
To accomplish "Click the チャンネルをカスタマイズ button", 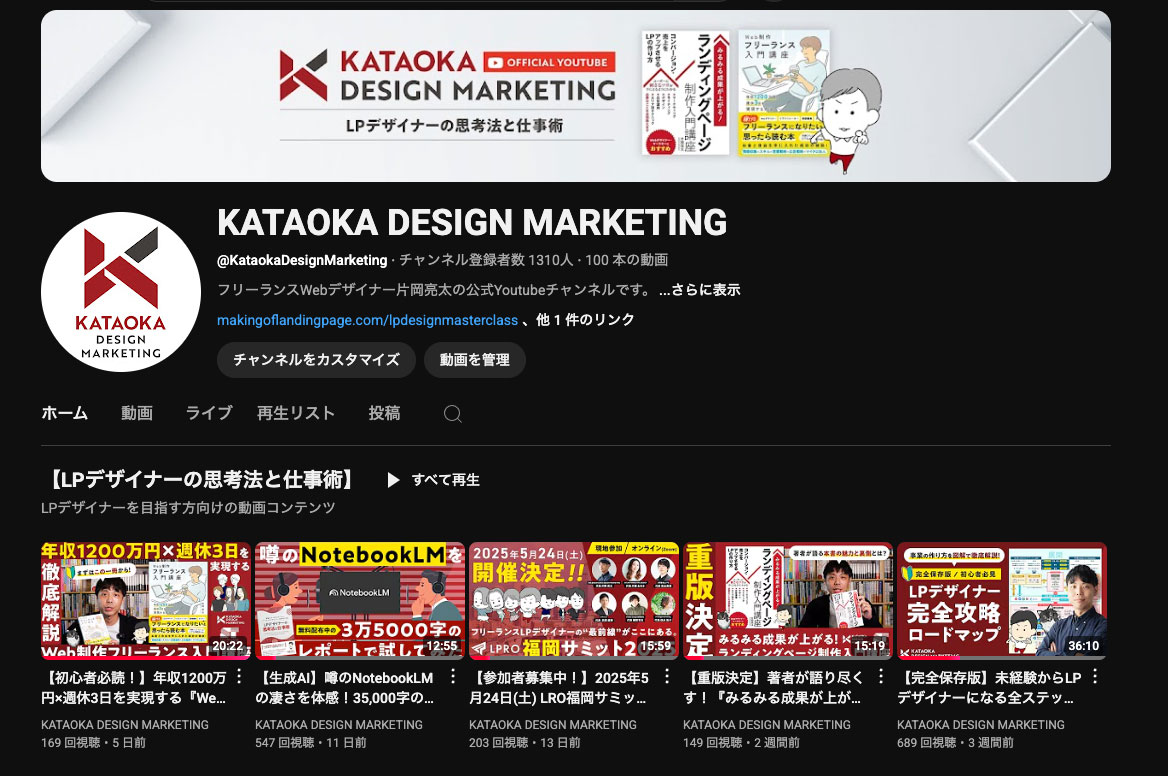I will point(316,360).
